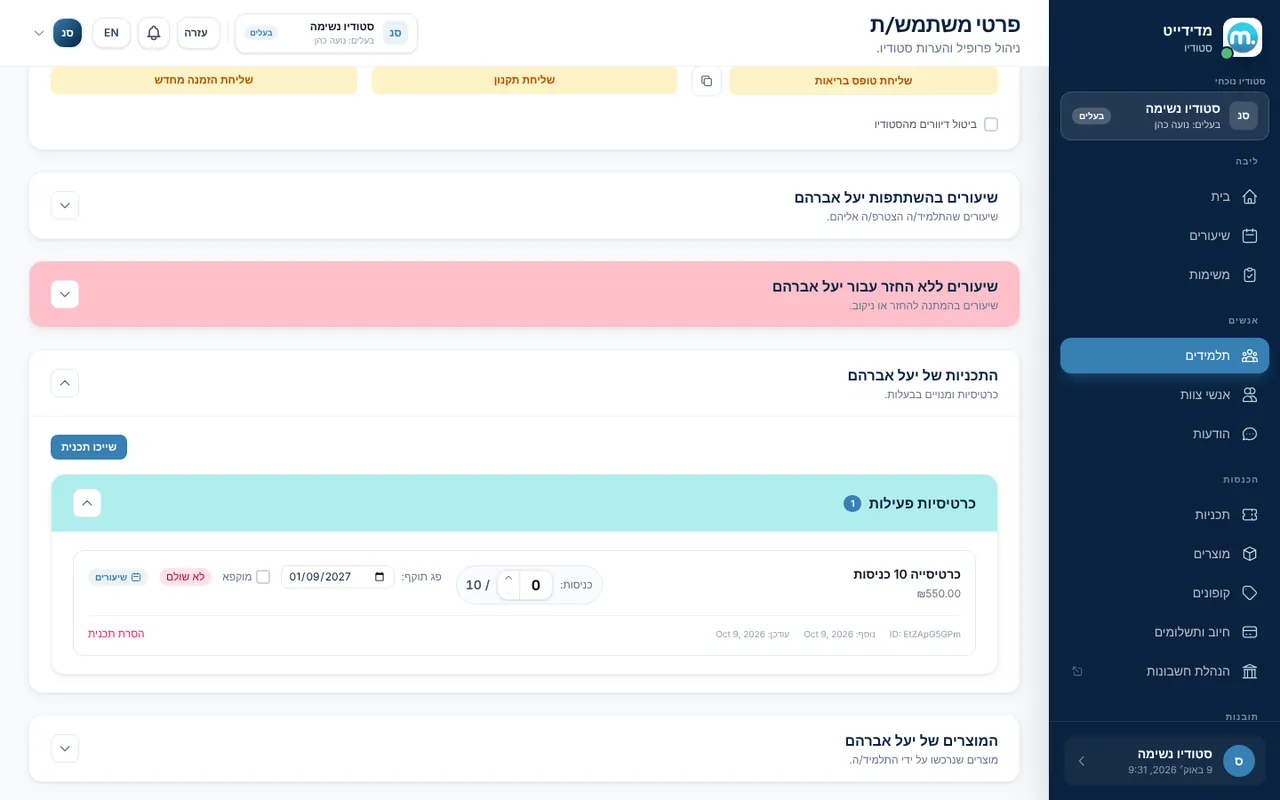Expand שיעורים בהשתתפות יעל אברהם section

65,205
